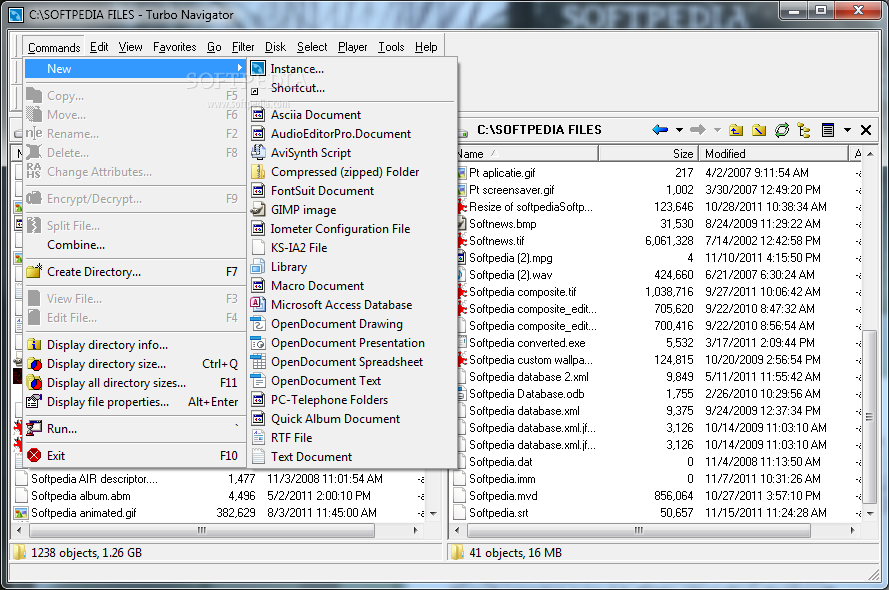The width and height of the screenshot is (889, 590).
Task: Jump to root folder icon in right panel
Action: 759,130
